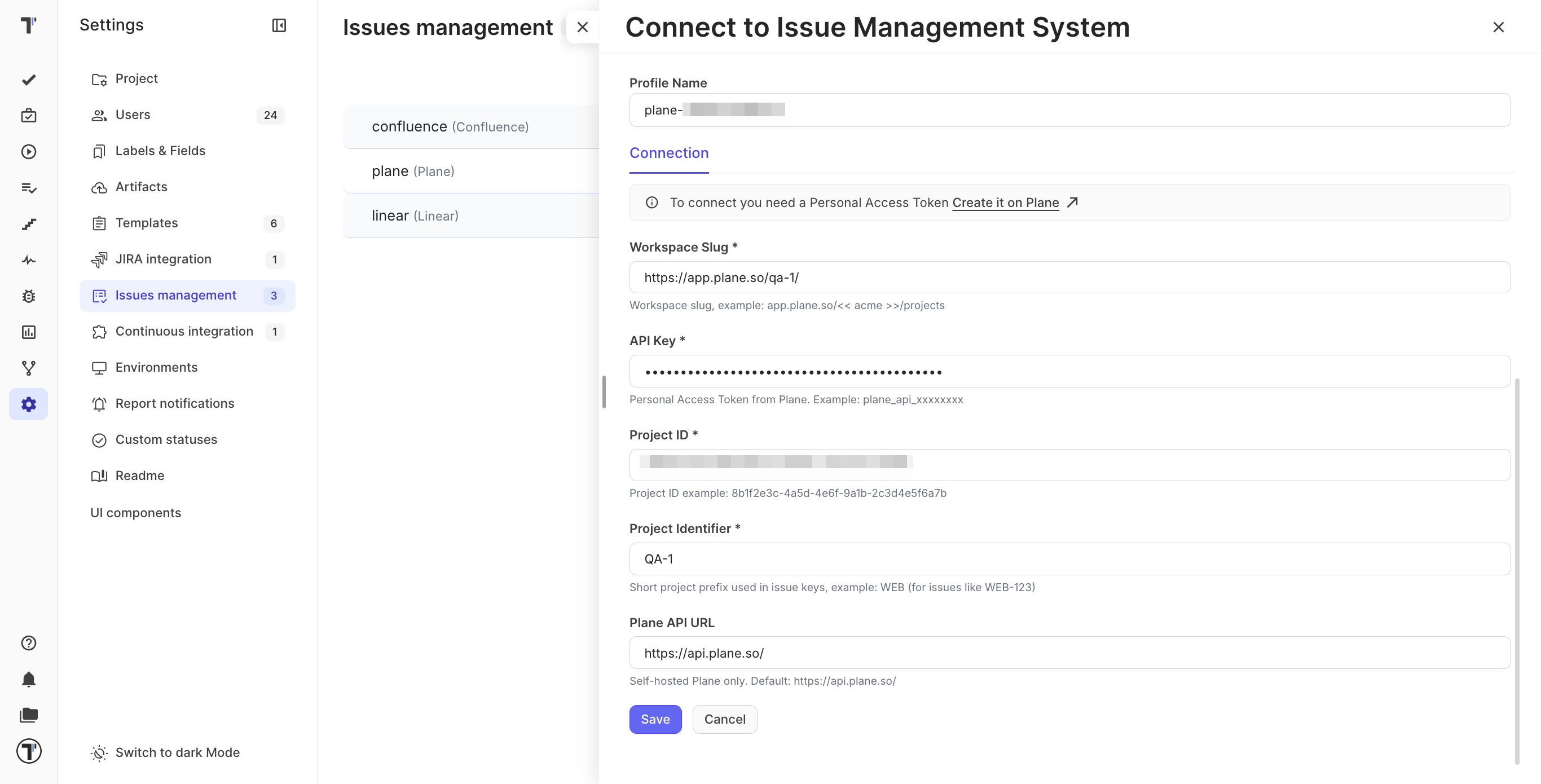The width and height of the screenshot is (1541, 784).
Task: Open the Plans checklist icon in left rail
Action: [28, 188]
